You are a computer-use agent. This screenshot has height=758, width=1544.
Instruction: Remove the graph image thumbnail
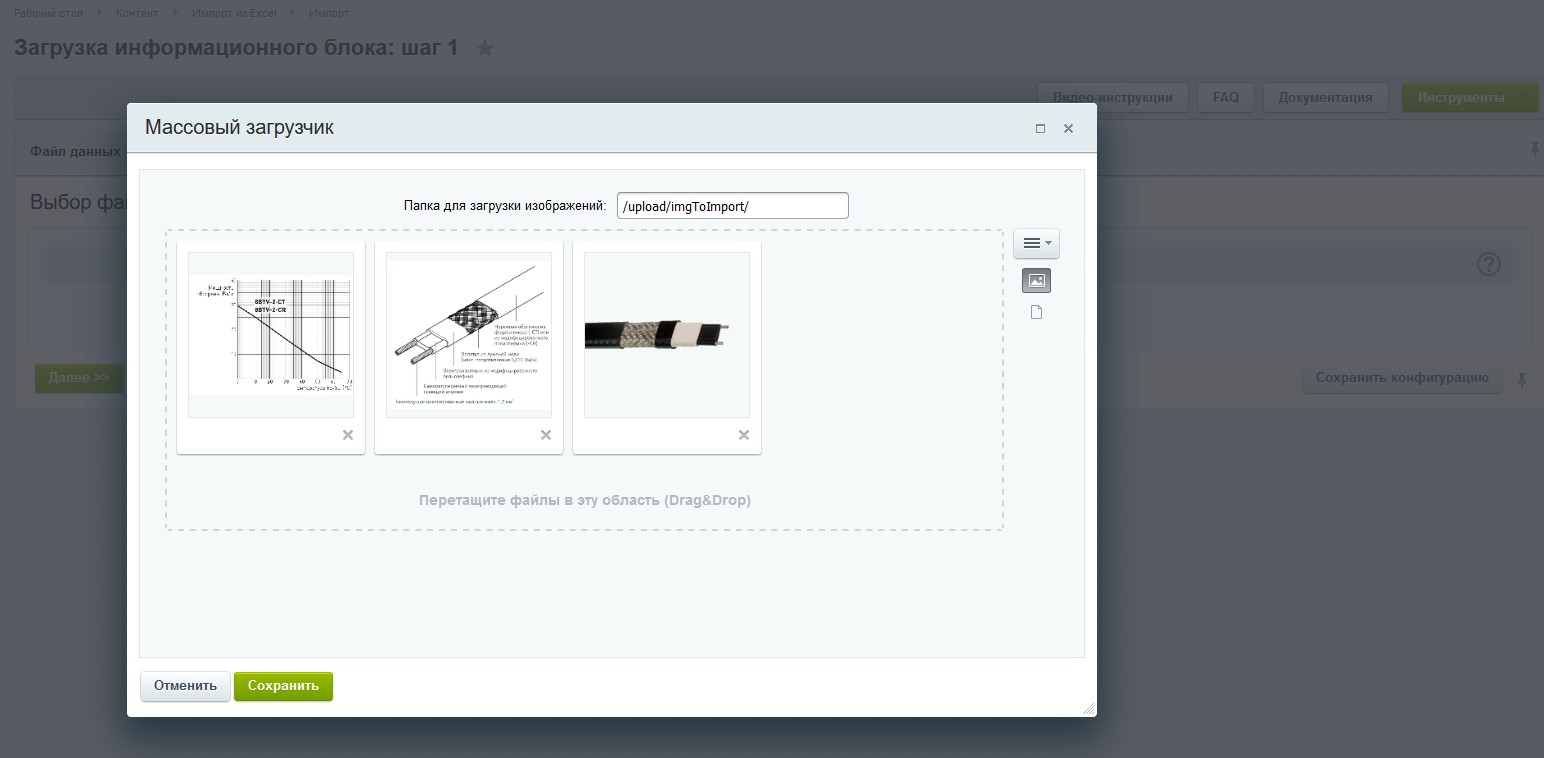coord(348,435)
